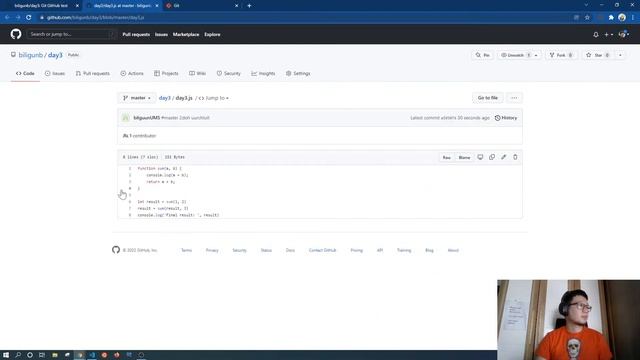
Task: Bookmark this page with the star icon
Action: [x=587, y=18]
